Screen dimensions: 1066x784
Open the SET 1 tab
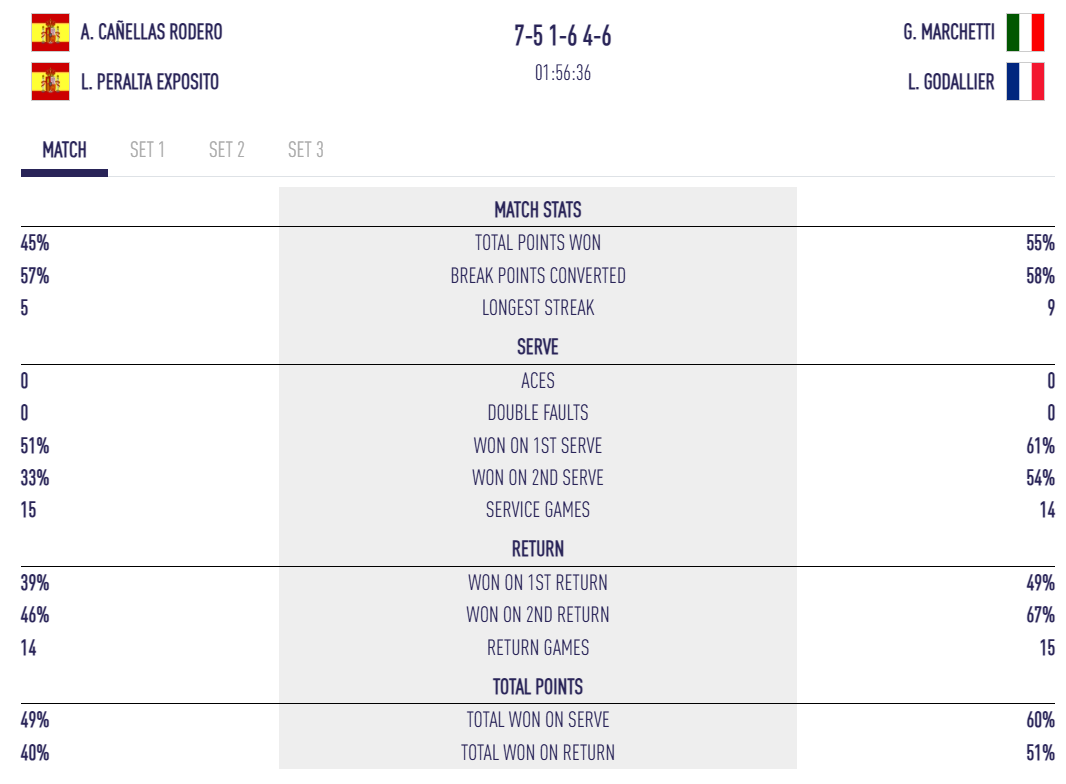coord(147,150)
